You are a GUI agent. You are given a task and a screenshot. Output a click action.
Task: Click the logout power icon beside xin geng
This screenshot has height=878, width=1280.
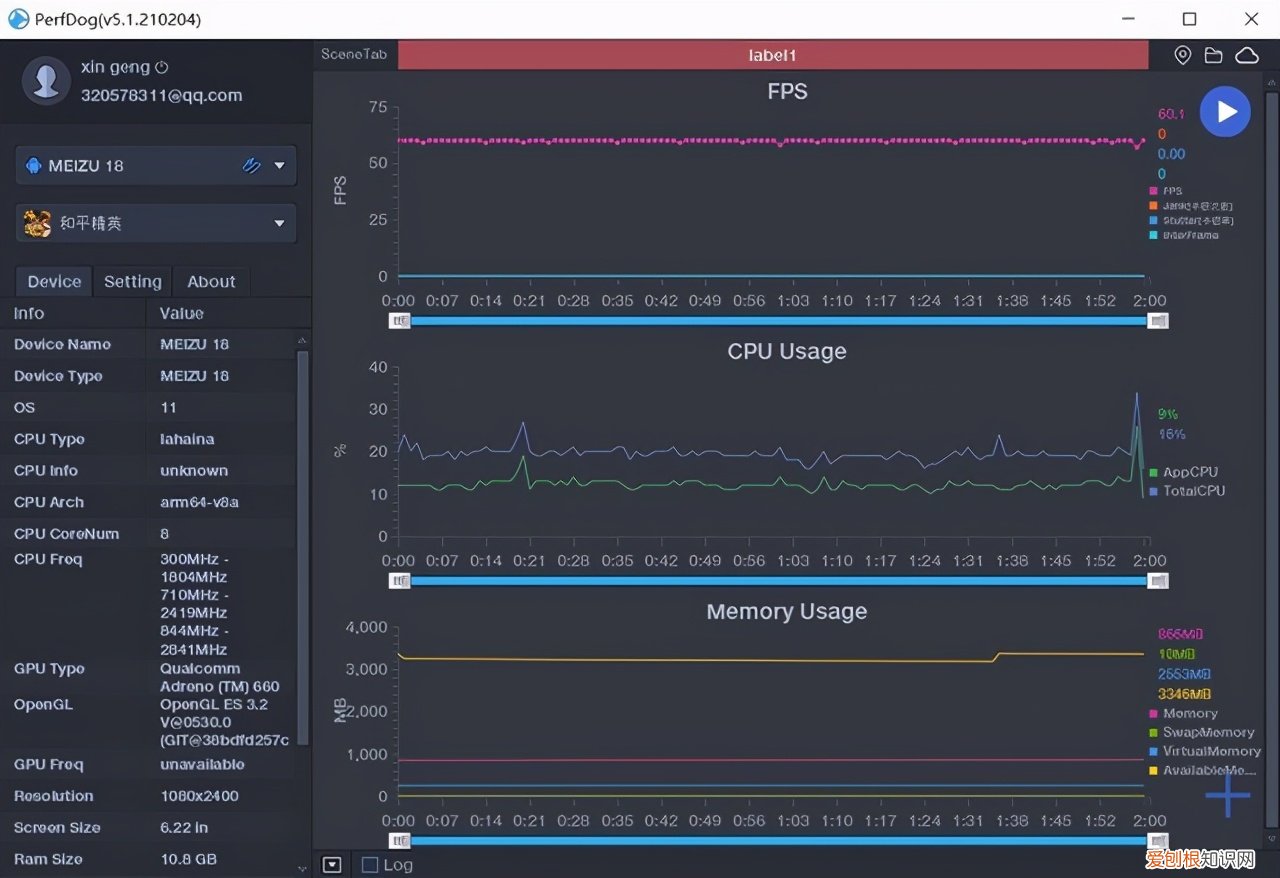point(162,68)
